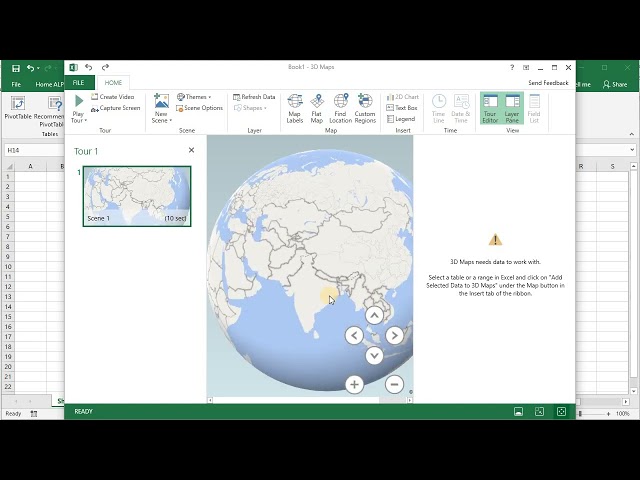This screenshot has width=640, height=480.
Task: Click the middle status bar view icon
Action: click(539, 411)
